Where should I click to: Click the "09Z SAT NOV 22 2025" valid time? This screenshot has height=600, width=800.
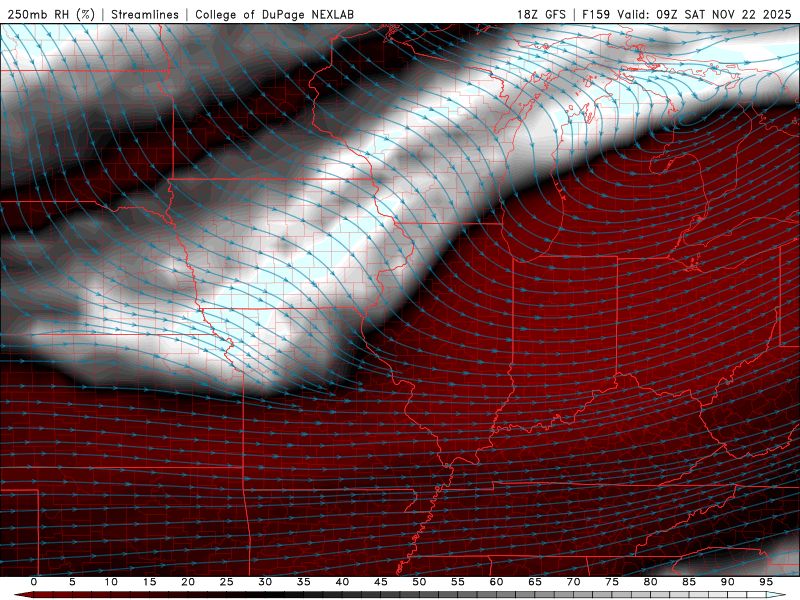(x=723, y=14)
